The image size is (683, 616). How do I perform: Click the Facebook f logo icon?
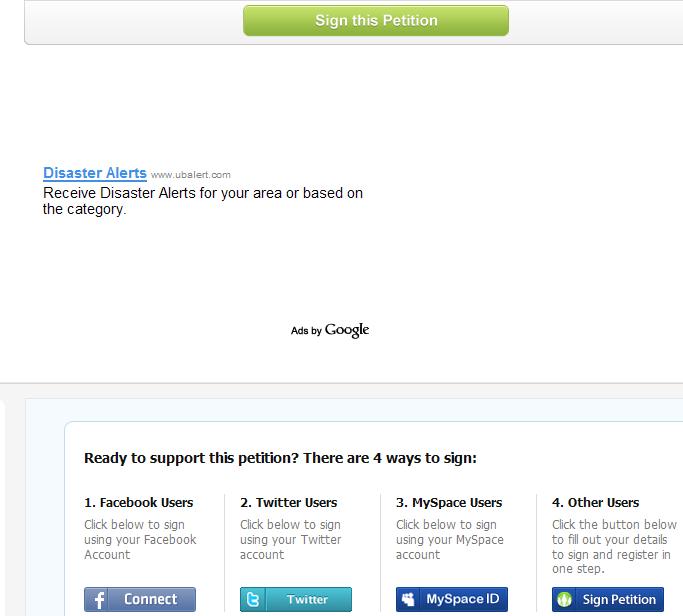point(97,599)
